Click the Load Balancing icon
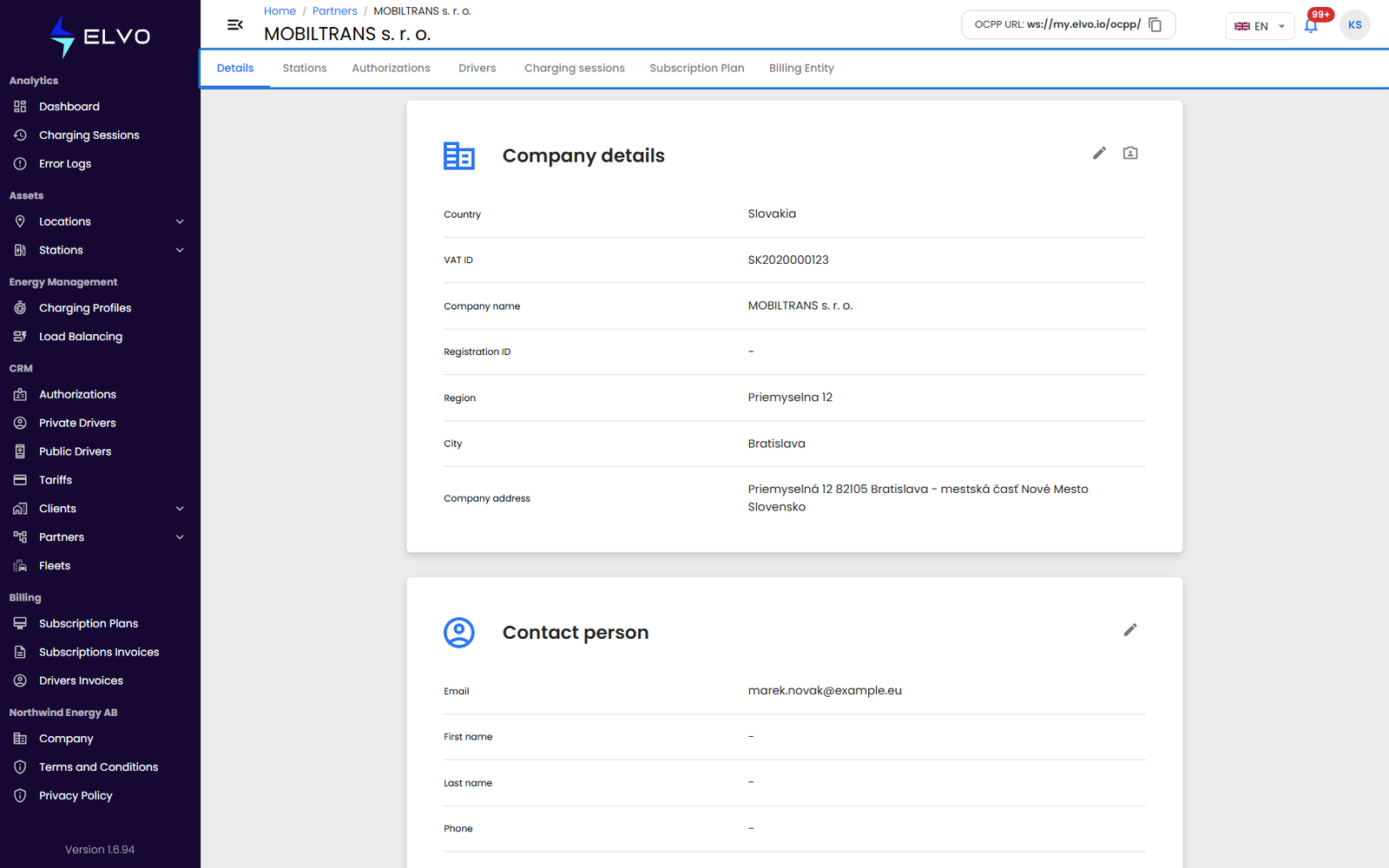The width and height of the screenshot is (1389, 868). [x=20, y=337]
